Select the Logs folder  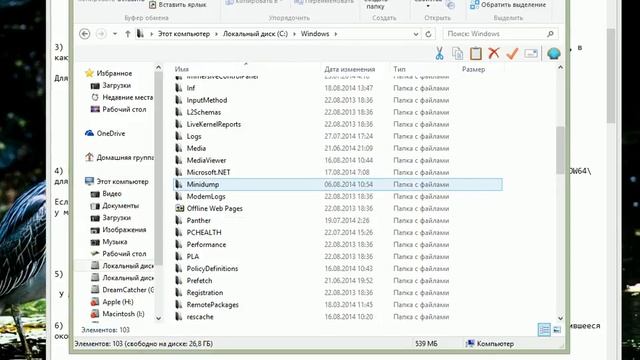pos(194,136)
